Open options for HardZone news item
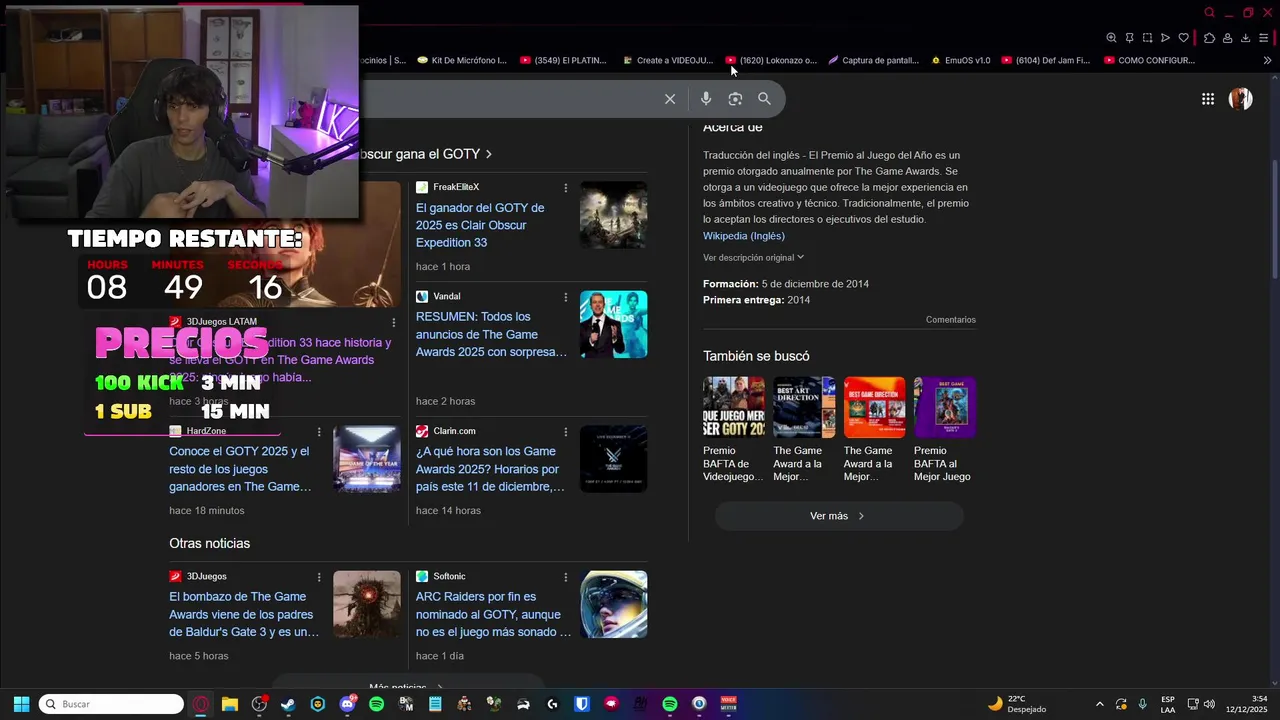The height and width of the screenshot is (720, 1280). [x=319, y=432]
